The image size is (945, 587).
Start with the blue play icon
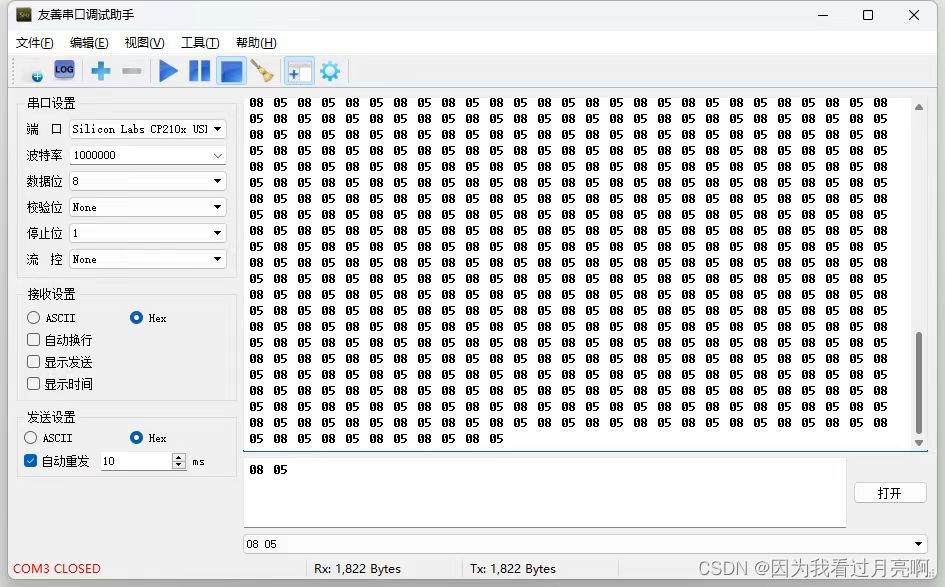(168, 71)
